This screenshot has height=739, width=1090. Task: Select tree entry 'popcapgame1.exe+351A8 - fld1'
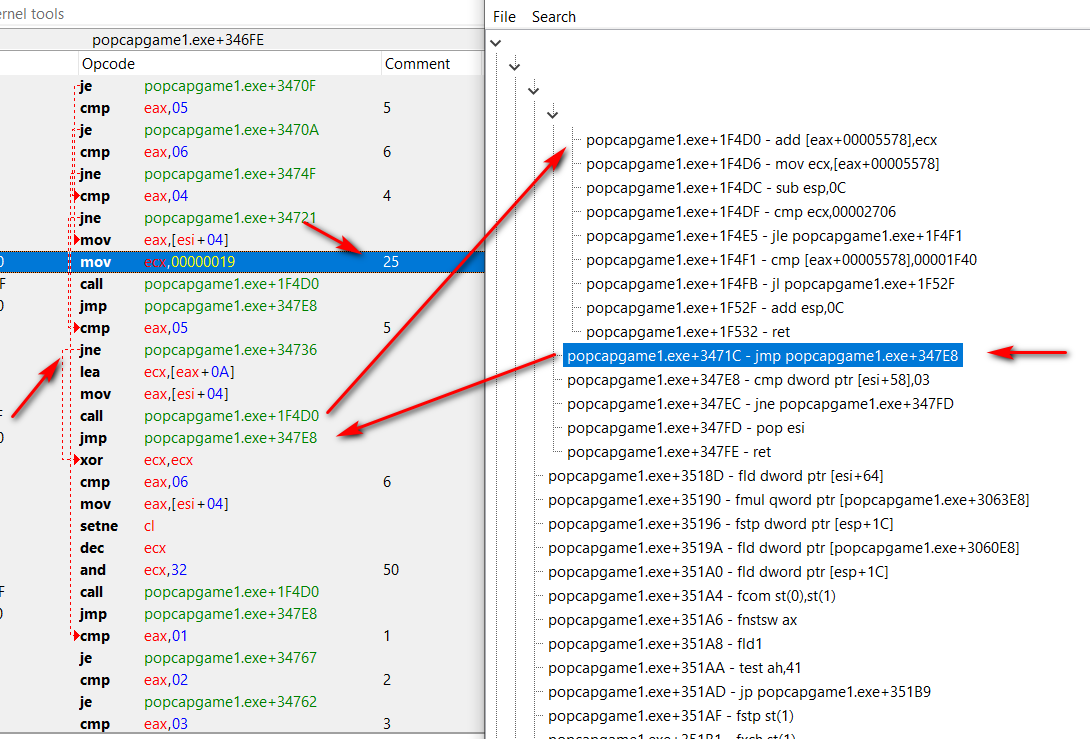pos(655,644)
